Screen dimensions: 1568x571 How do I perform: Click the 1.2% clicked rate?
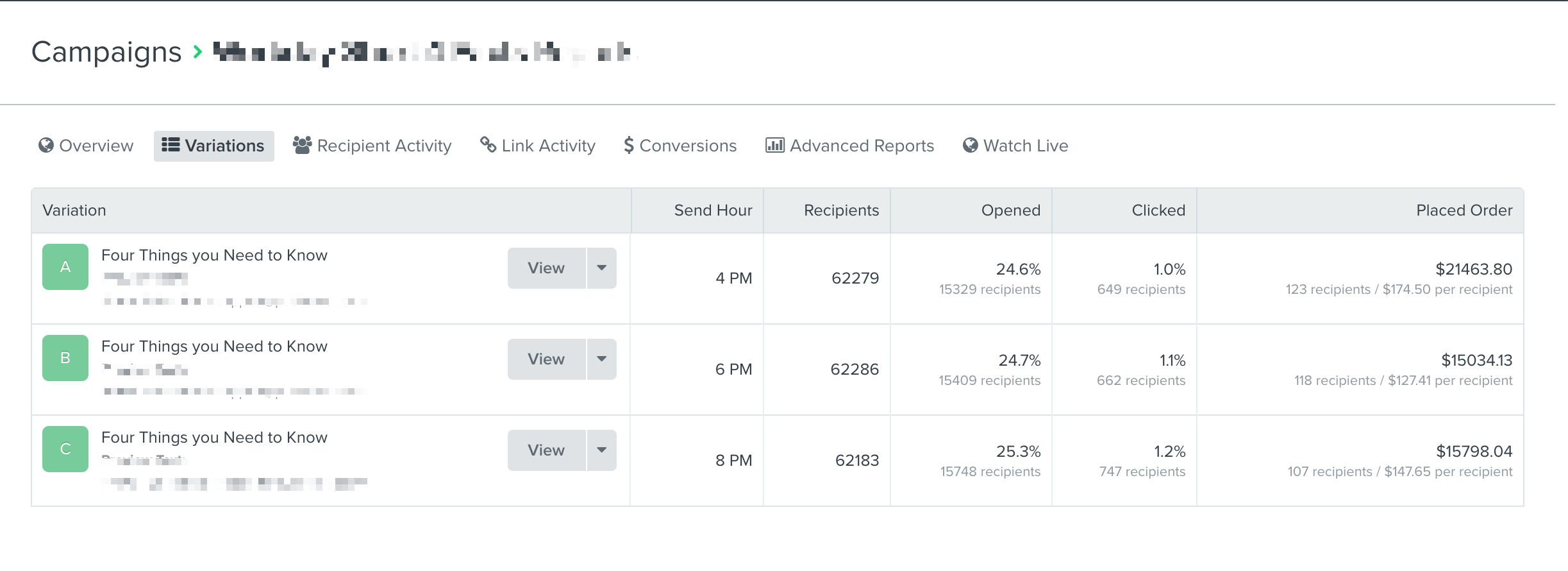tap(1170, 452)
